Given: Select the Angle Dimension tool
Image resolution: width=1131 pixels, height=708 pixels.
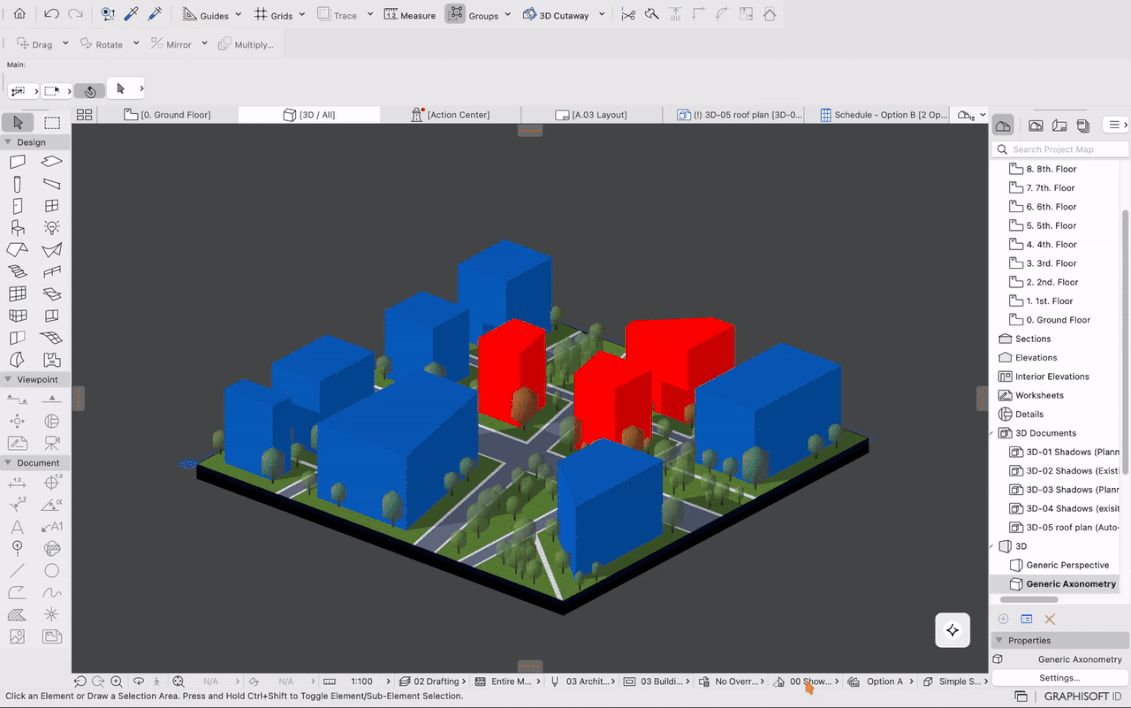Looking at the screenshot, I should [x=51, y=505].
